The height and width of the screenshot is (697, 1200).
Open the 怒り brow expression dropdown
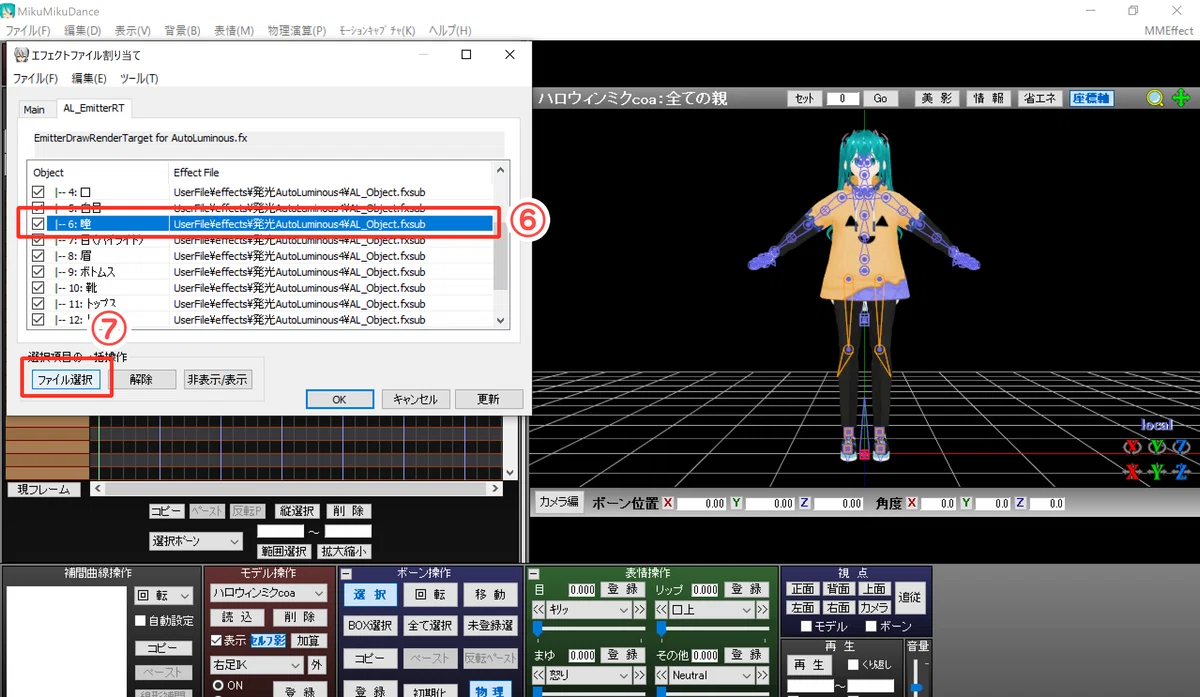click(x=591, y=675)
